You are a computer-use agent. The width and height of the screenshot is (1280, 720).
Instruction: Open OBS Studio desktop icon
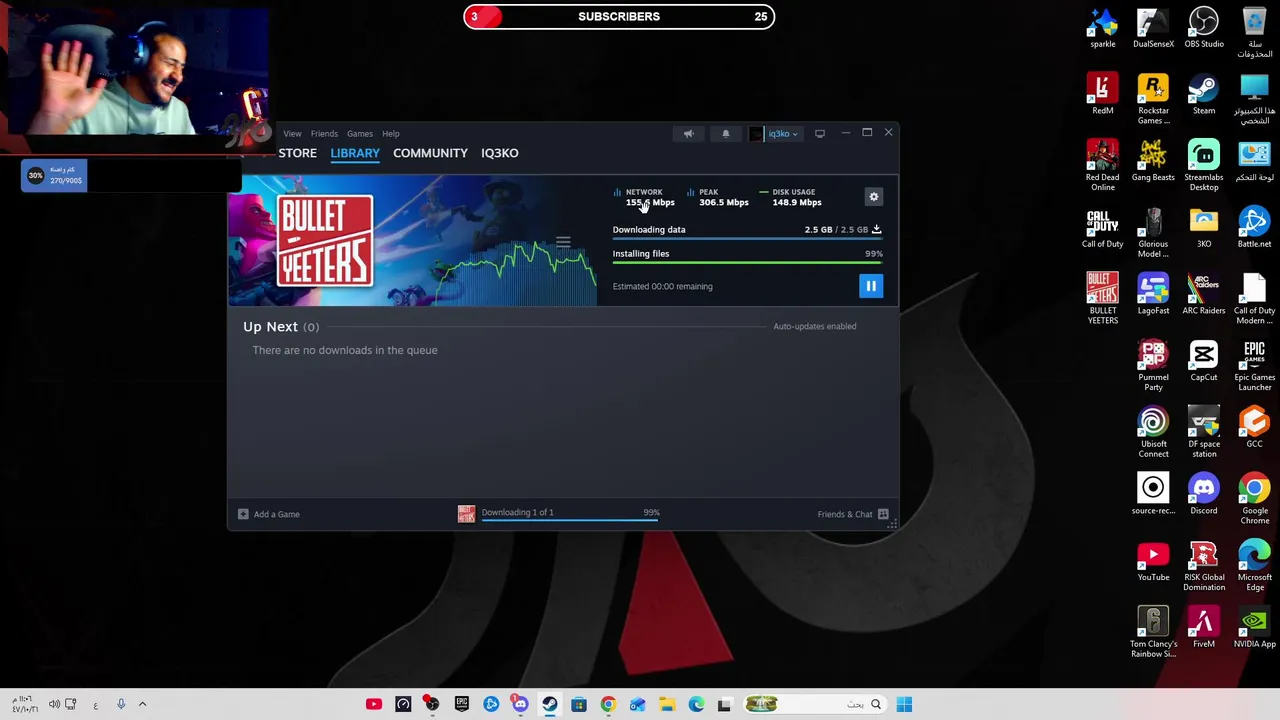[x=1204, y=29]
